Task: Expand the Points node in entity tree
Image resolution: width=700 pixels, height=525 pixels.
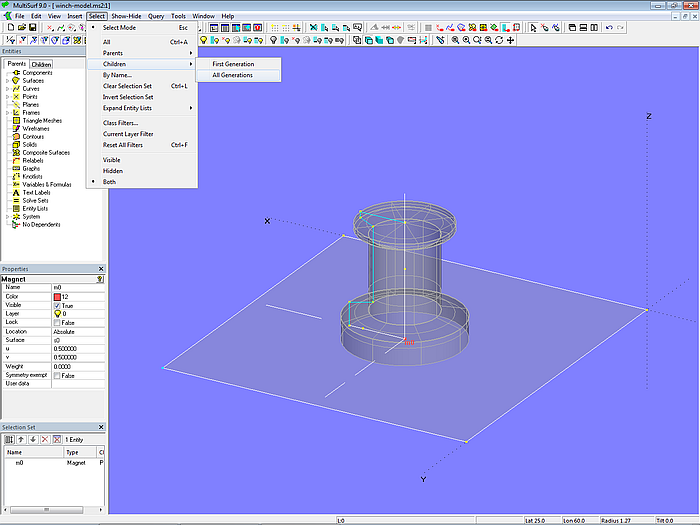Action: 7,97
